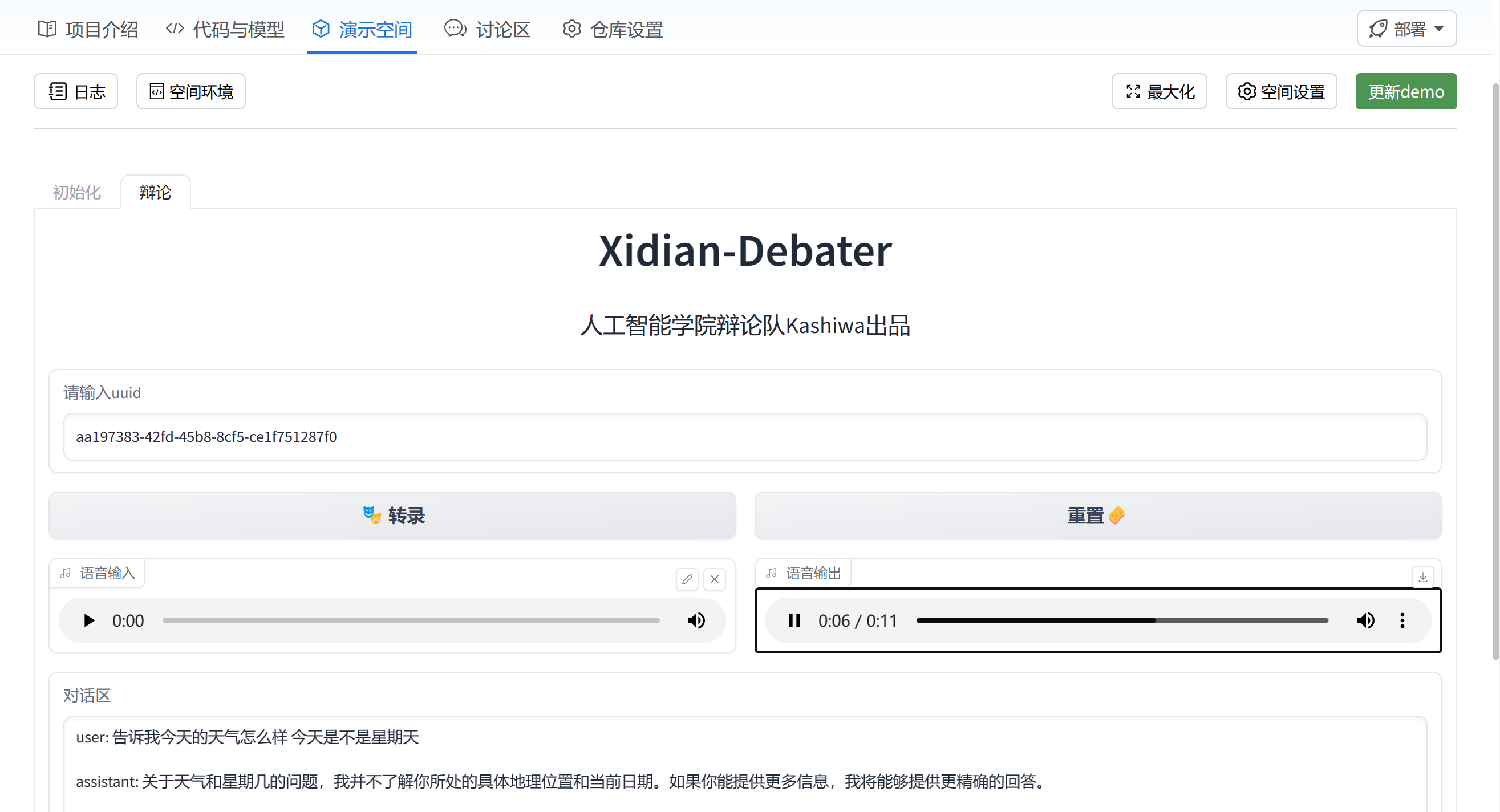The height and width of the screenshot is (812, 1500).
Task: Open the output audio three-dot menu
Action: click(1402, 620)
